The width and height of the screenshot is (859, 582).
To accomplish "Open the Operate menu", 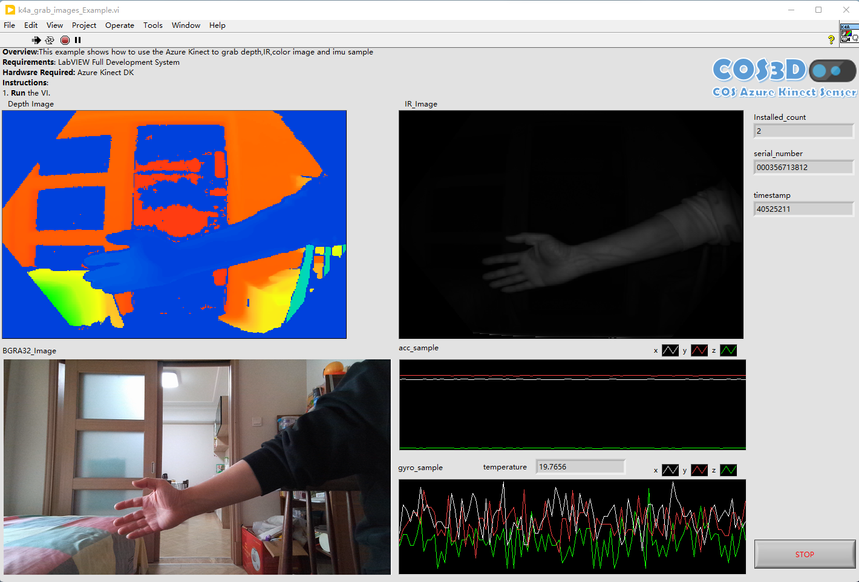I will [x=119, y=25].
